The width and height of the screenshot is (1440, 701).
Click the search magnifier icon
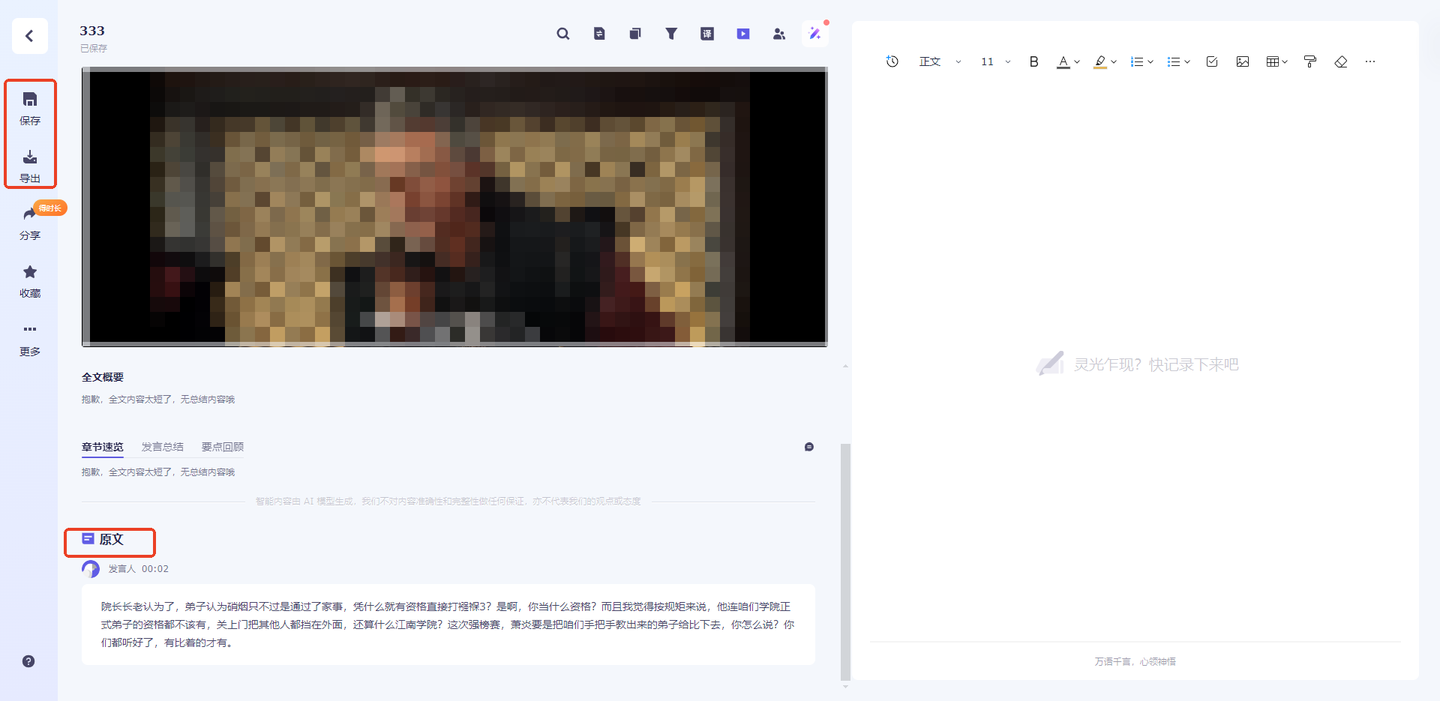coord(563,34)
